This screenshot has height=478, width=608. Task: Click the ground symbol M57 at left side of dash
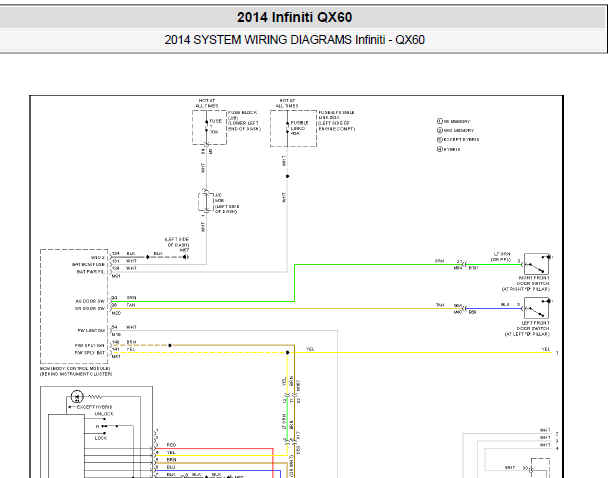tap(186, 257)
